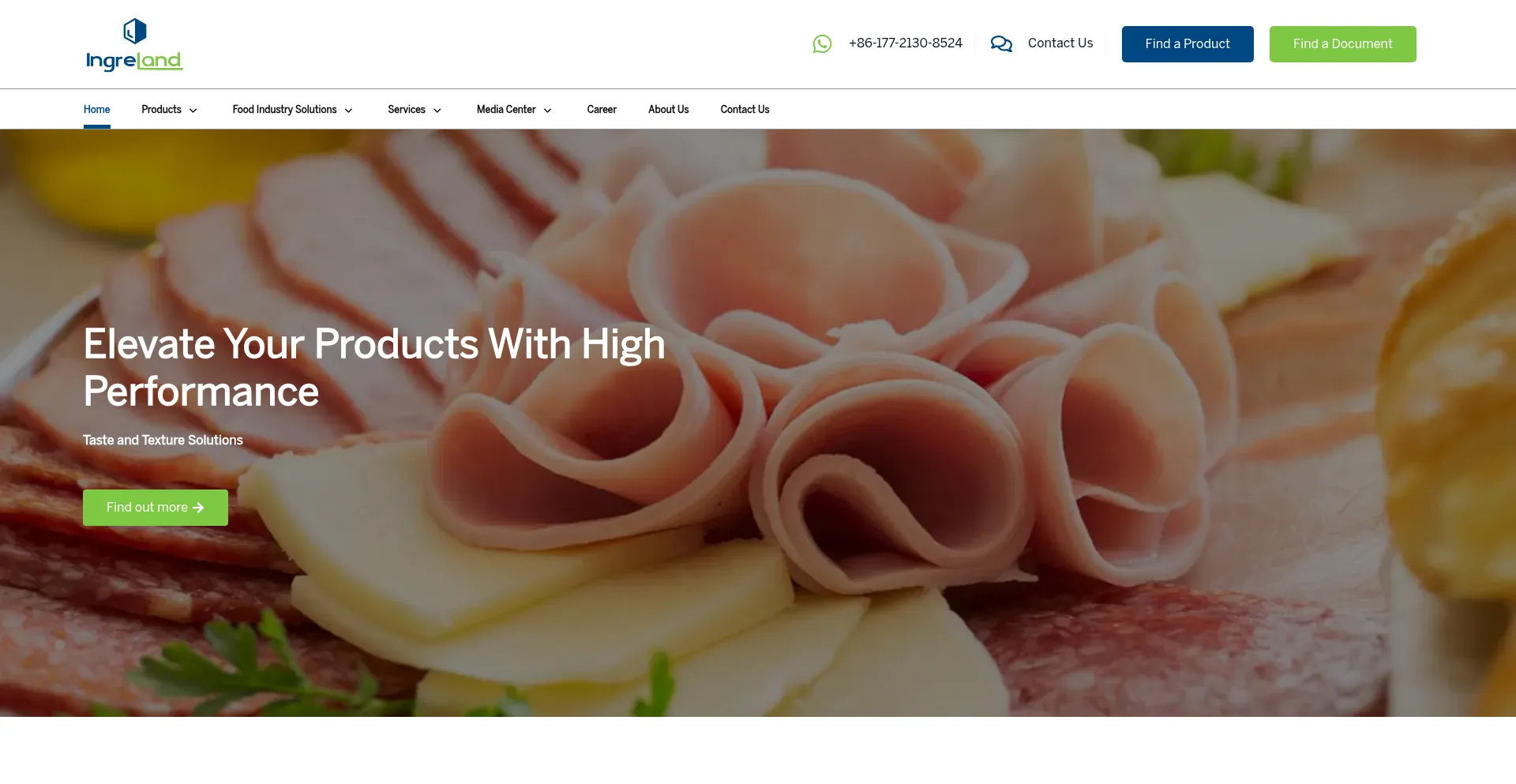Expand the Products dropdown chevron
Viewport: 1516px width, 784px height.
click(193, 111)
